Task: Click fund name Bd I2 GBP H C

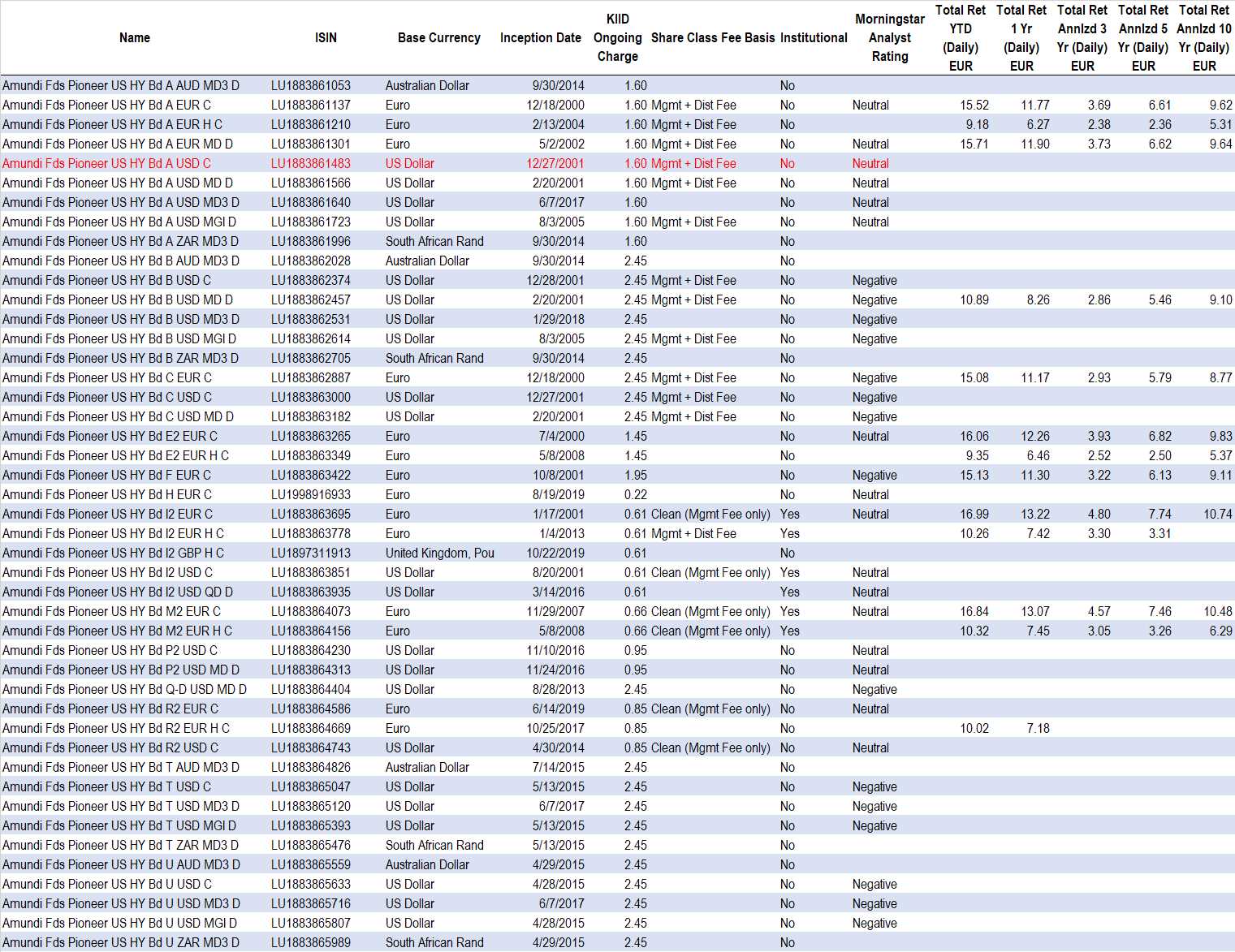Action: (113, 553)
